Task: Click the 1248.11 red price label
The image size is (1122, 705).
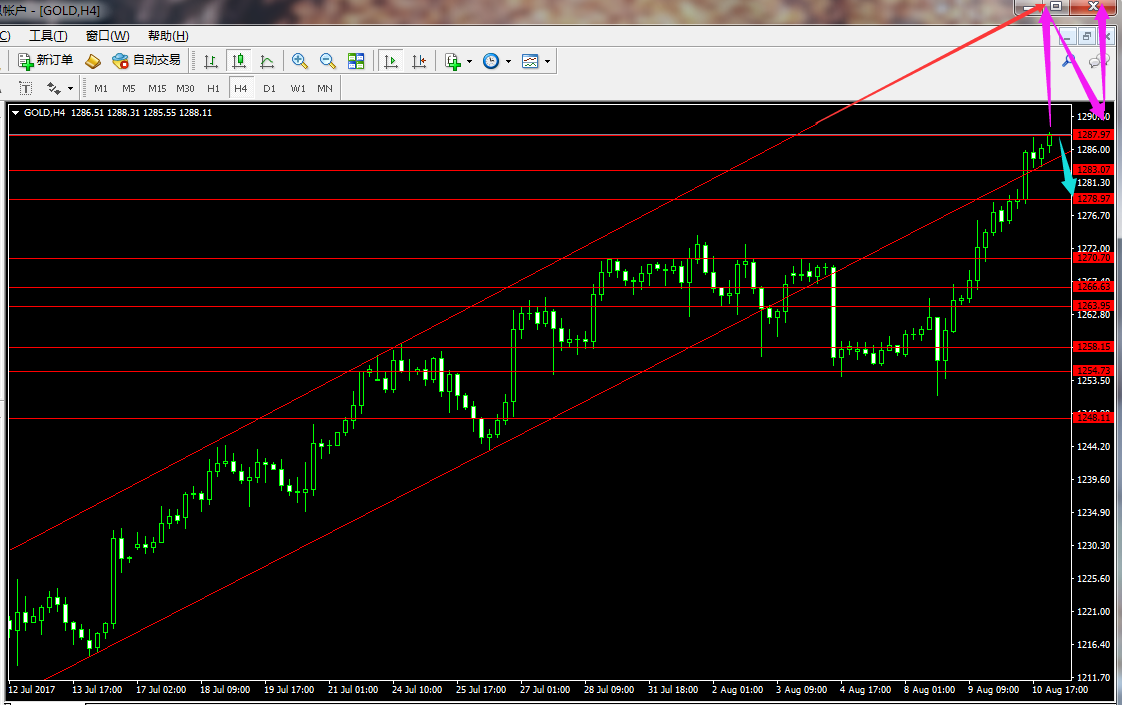Action: click(1093, 418)
